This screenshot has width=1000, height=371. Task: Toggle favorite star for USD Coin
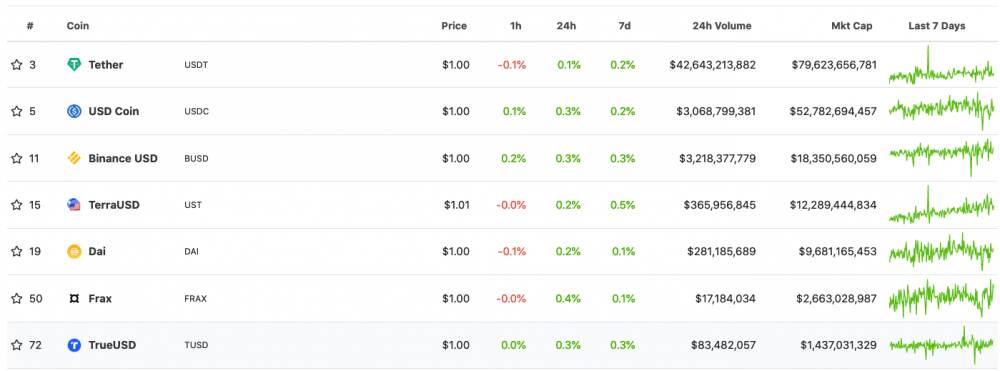[x=17, y=112]
